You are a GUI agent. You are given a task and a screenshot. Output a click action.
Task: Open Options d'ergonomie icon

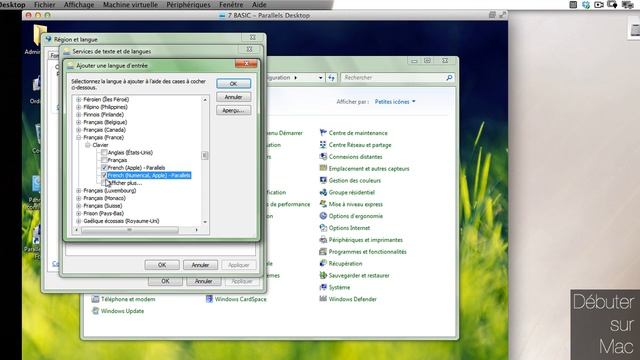[x=323, y=216]
